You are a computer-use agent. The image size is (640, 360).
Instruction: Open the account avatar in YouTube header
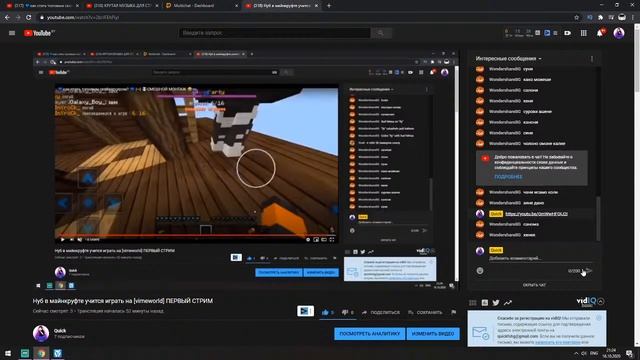click(x=619, y=33)
